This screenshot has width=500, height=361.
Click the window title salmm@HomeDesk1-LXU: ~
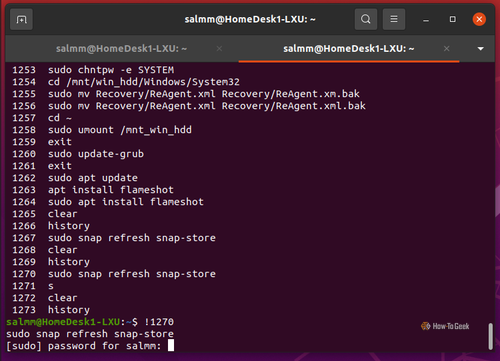250,19
